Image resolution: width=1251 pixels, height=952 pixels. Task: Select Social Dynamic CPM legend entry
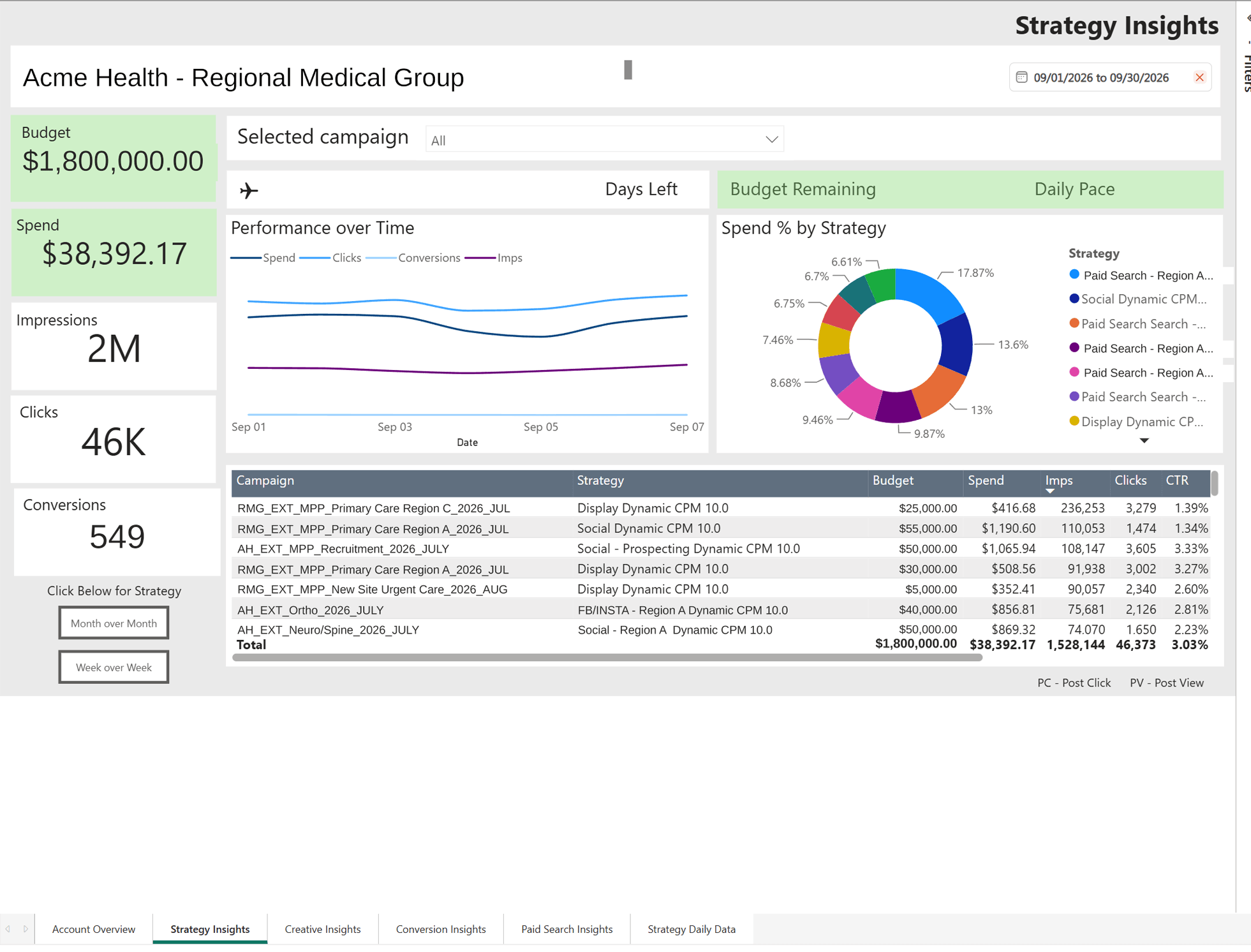[x=1137, y=299]
